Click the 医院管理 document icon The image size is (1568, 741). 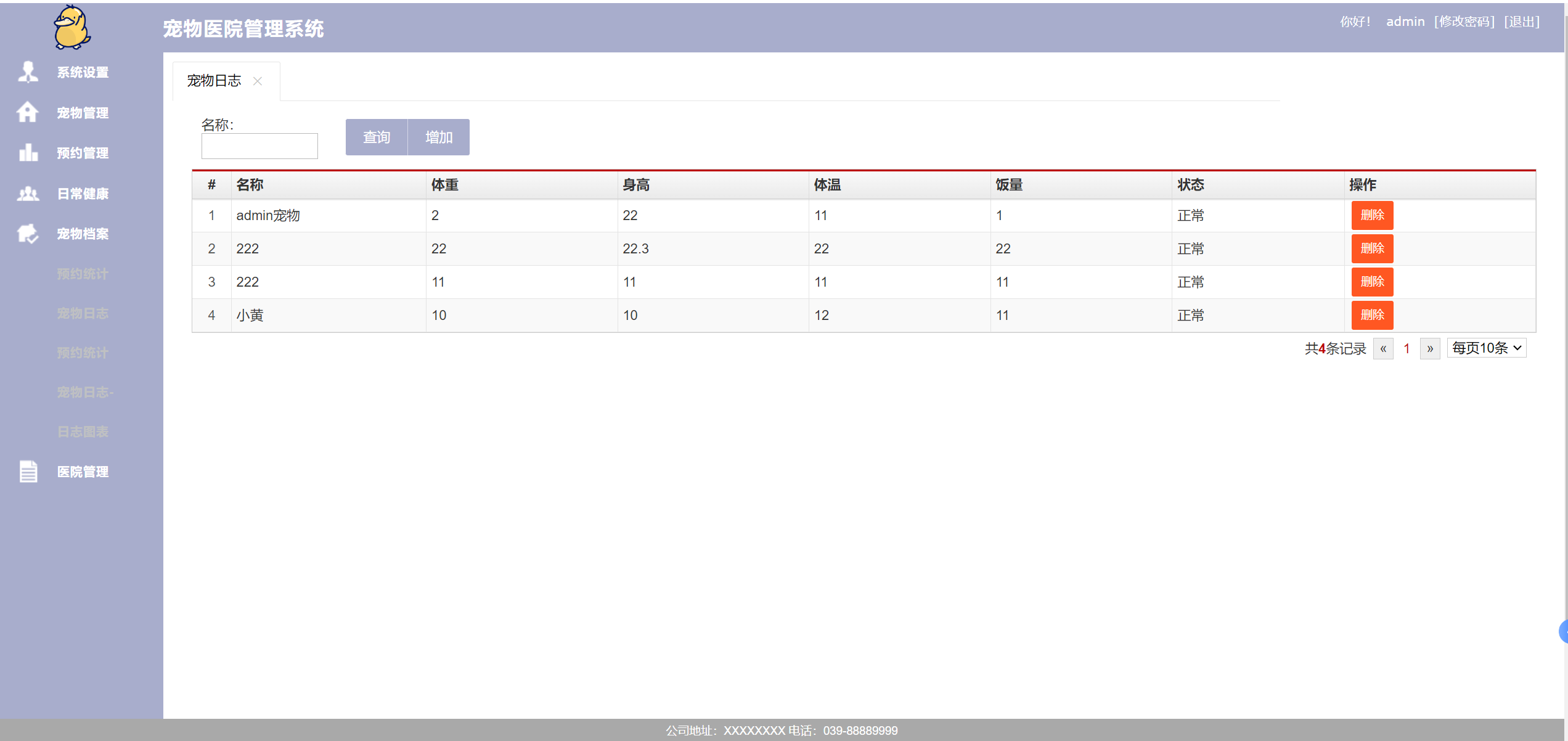[x=28, y=472]
